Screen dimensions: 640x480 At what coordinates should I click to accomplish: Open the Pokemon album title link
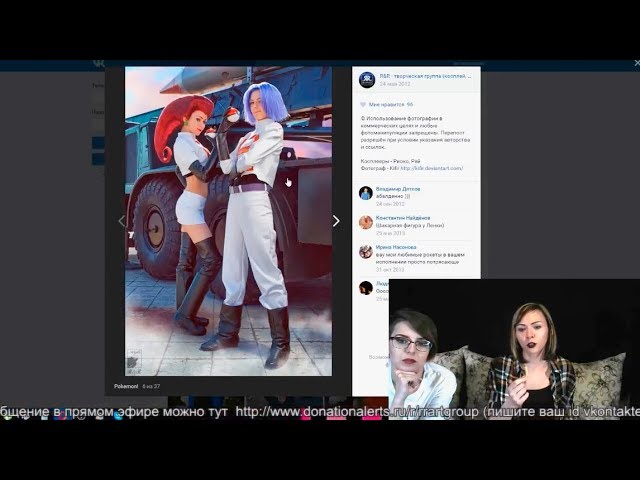[126, 386]
